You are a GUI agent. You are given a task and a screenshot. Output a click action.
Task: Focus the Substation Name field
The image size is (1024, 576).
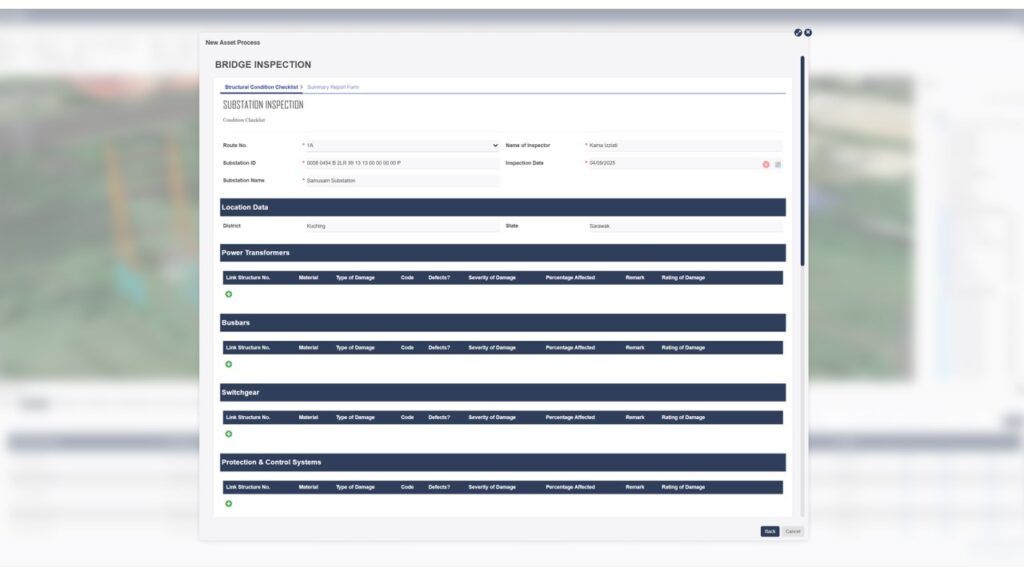pyautogui.click(x=400, y=181)
